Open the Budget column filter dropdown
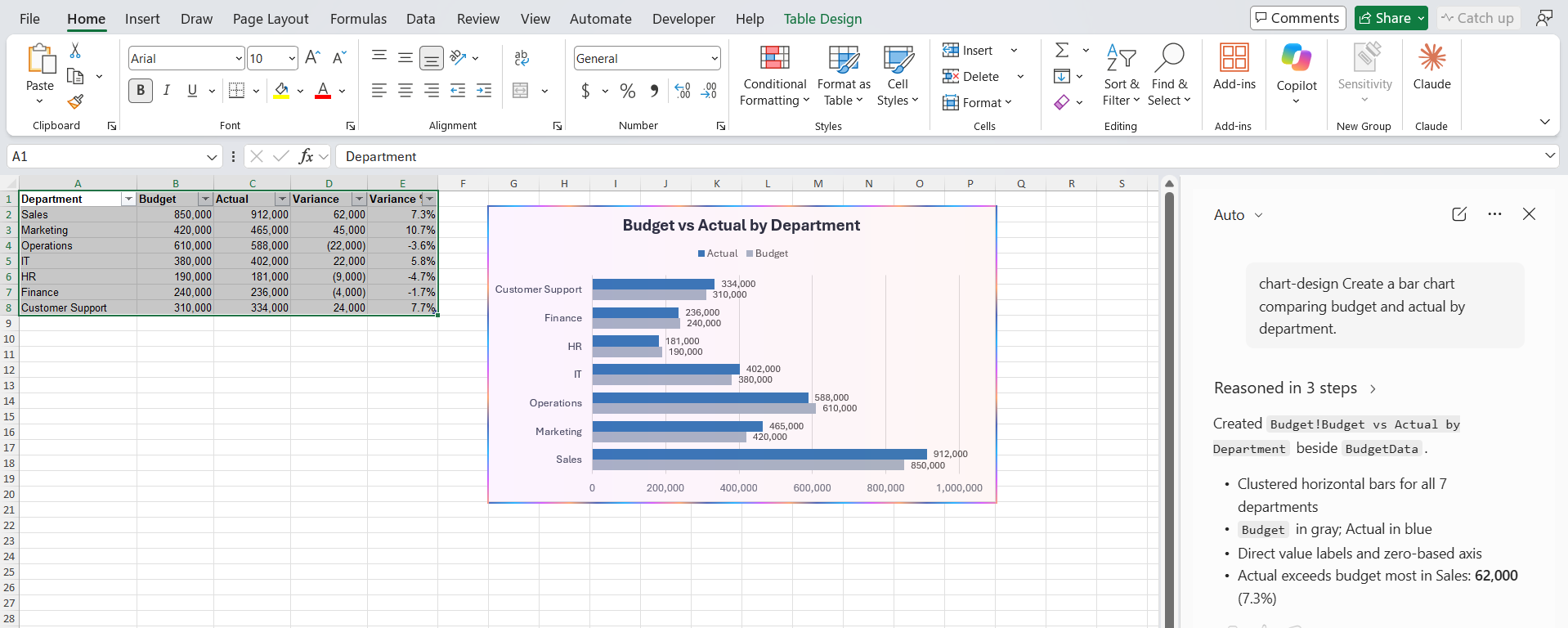Viewport: 1568px width, 628px height. coord(205,200)
